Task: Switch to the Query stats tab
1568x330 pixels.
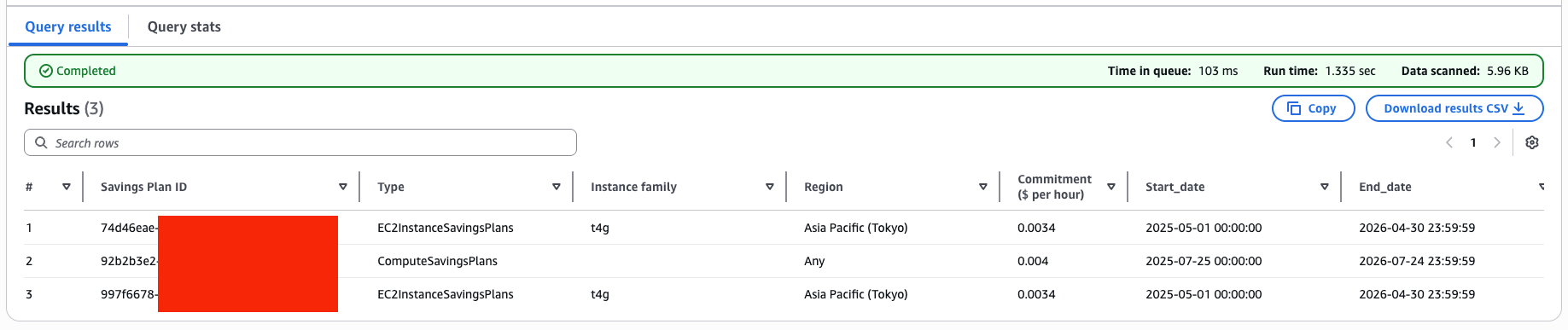Action: [184, 26]
